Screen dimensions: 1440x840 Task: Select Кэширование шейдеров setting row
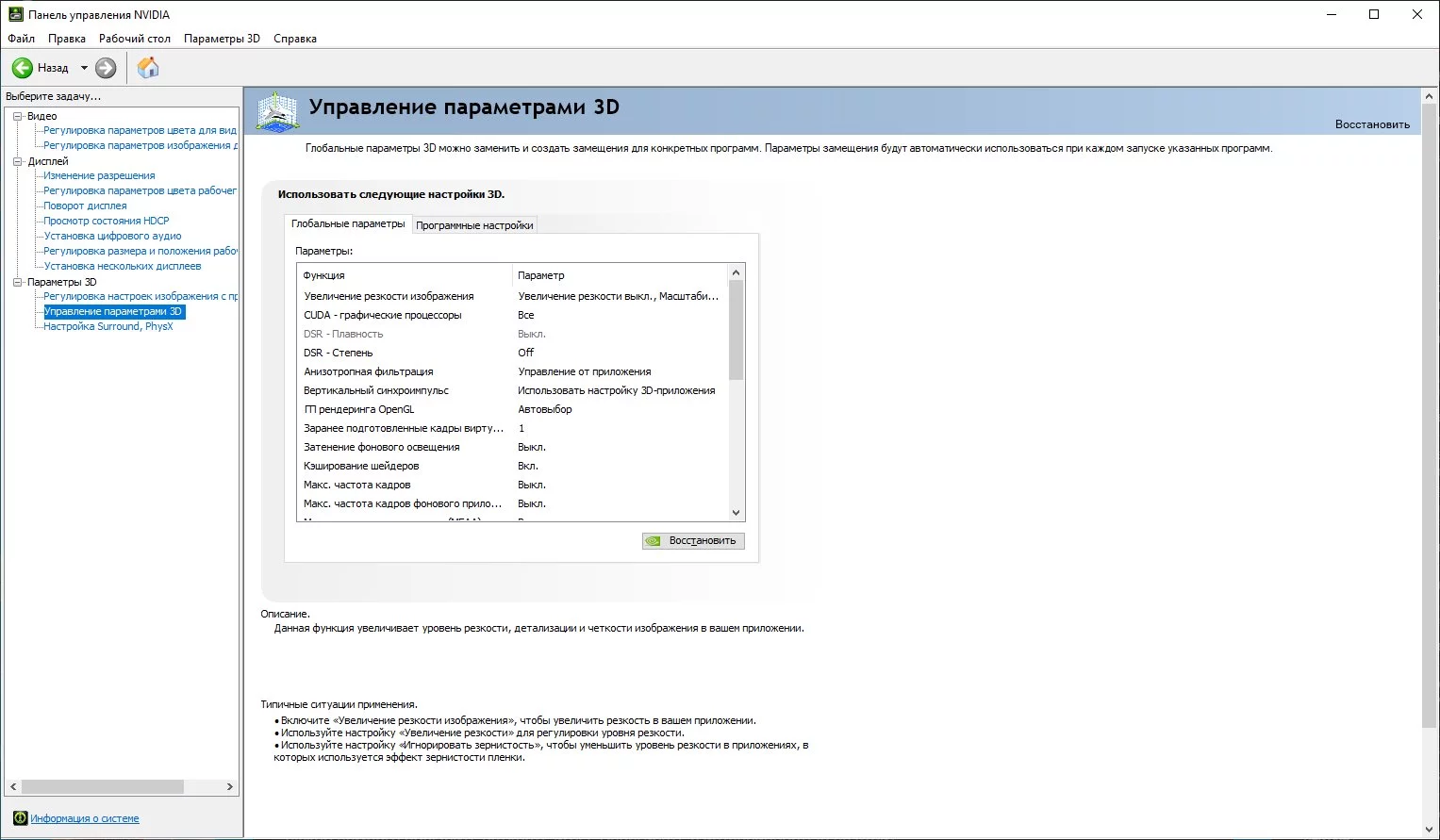(x=513, y=466)
